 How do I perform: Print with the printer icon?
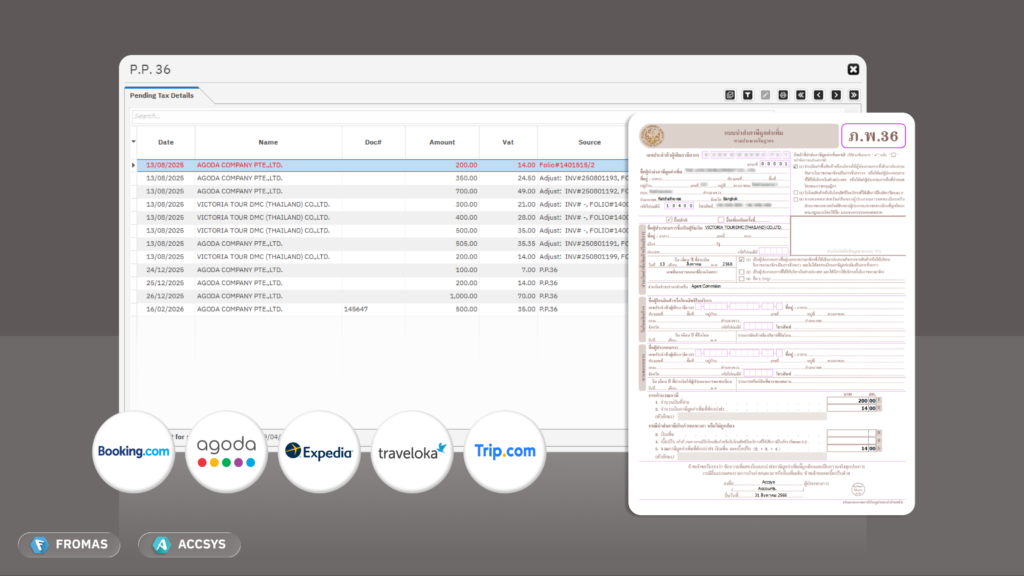(783, 95)
